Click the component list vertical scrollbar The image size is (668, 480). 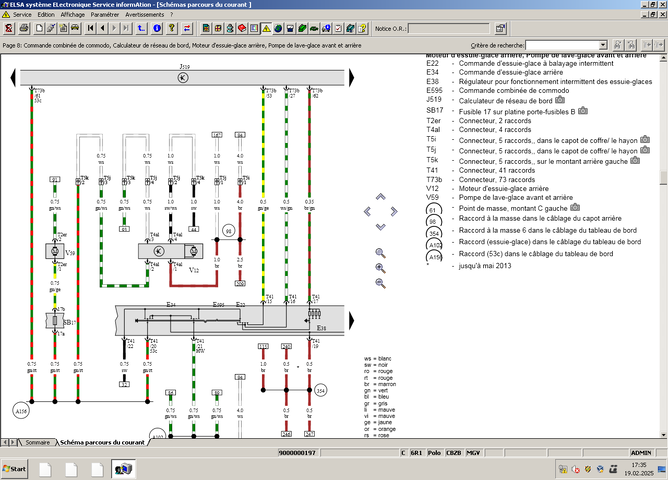pos(661,150)
